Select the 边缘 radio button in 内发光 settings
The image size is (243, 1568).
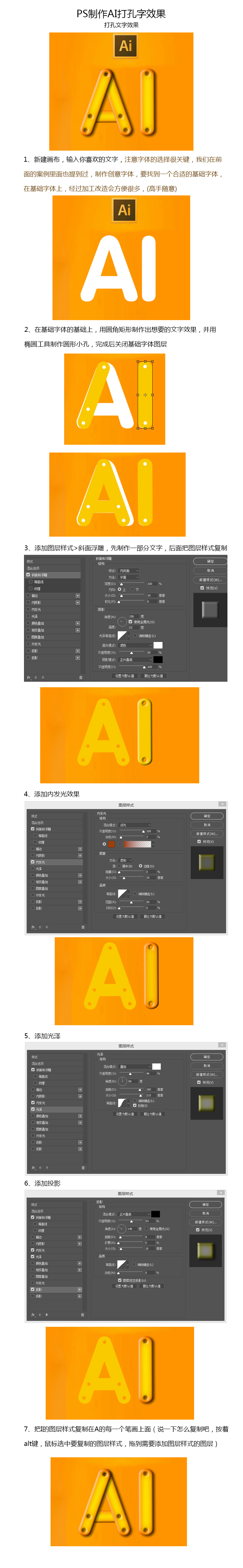pos(140,865)
